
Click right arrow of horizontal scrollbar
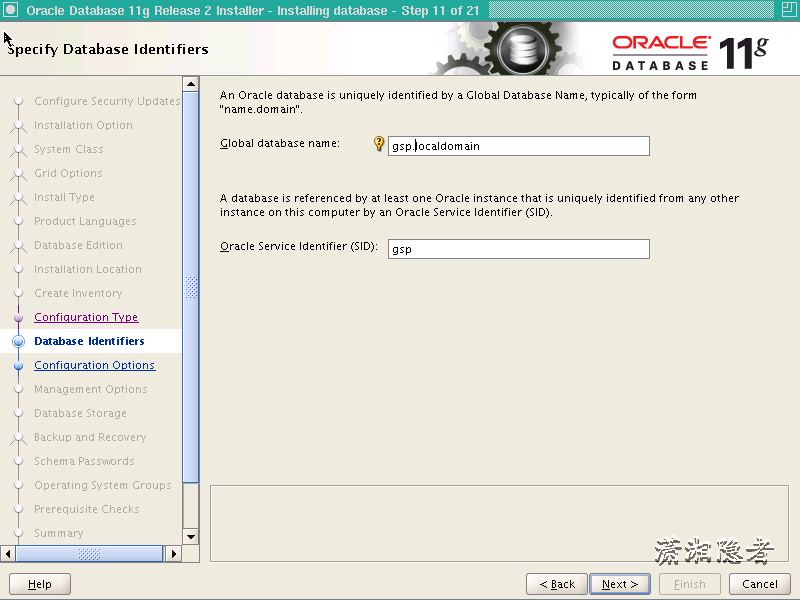[x=173, y=553]
